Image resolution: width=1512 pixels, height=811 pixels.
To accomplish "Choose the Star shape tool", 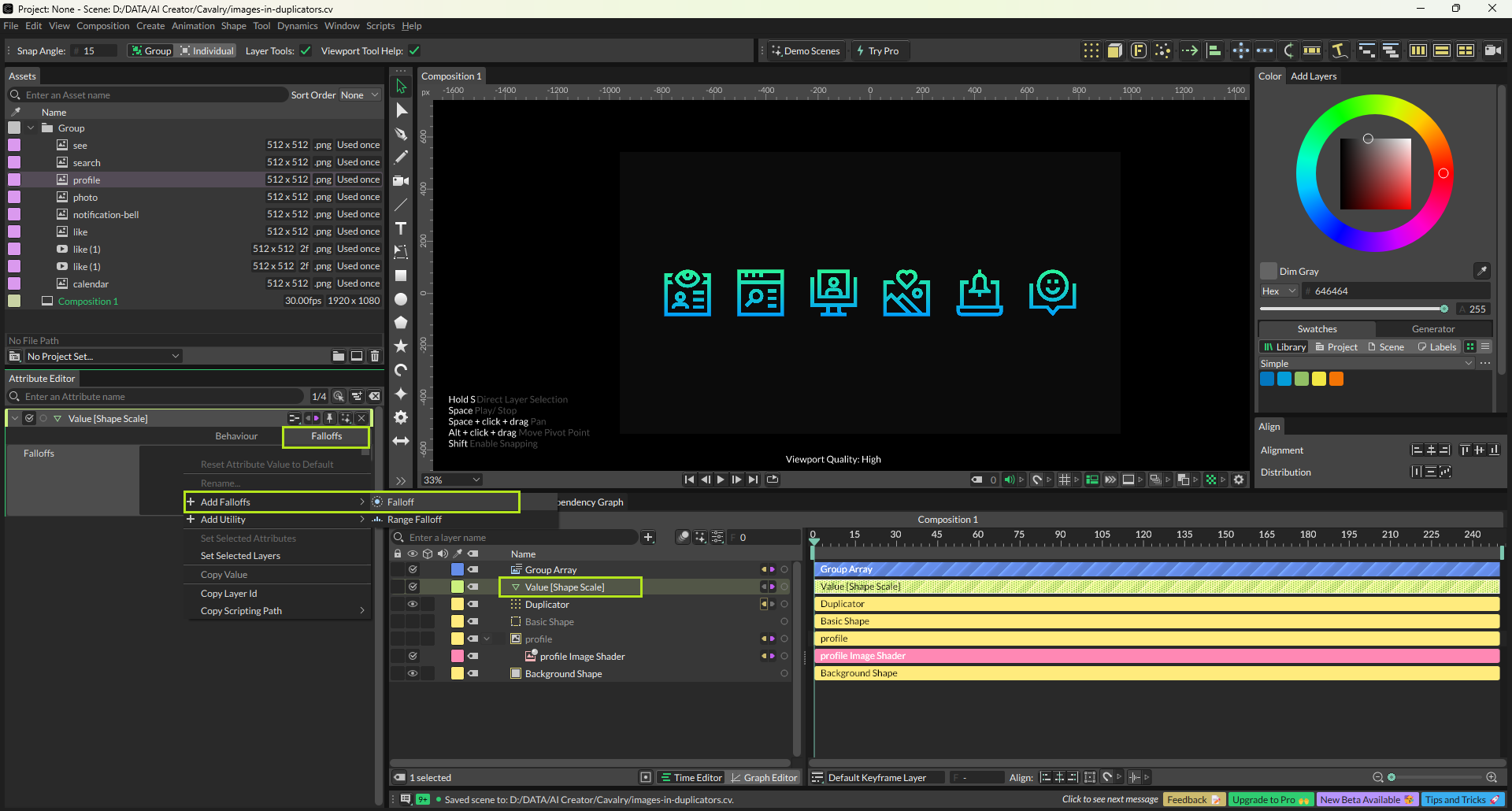I will (x=401, y=346).
